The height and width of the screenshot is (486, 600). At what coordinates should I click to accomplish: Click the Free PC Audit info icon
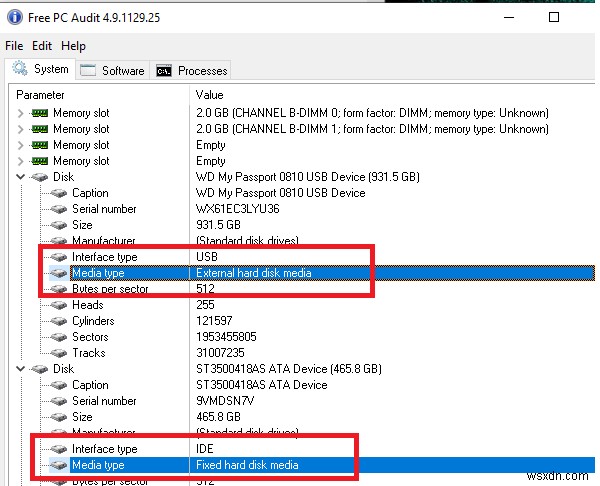coord(14,18)
